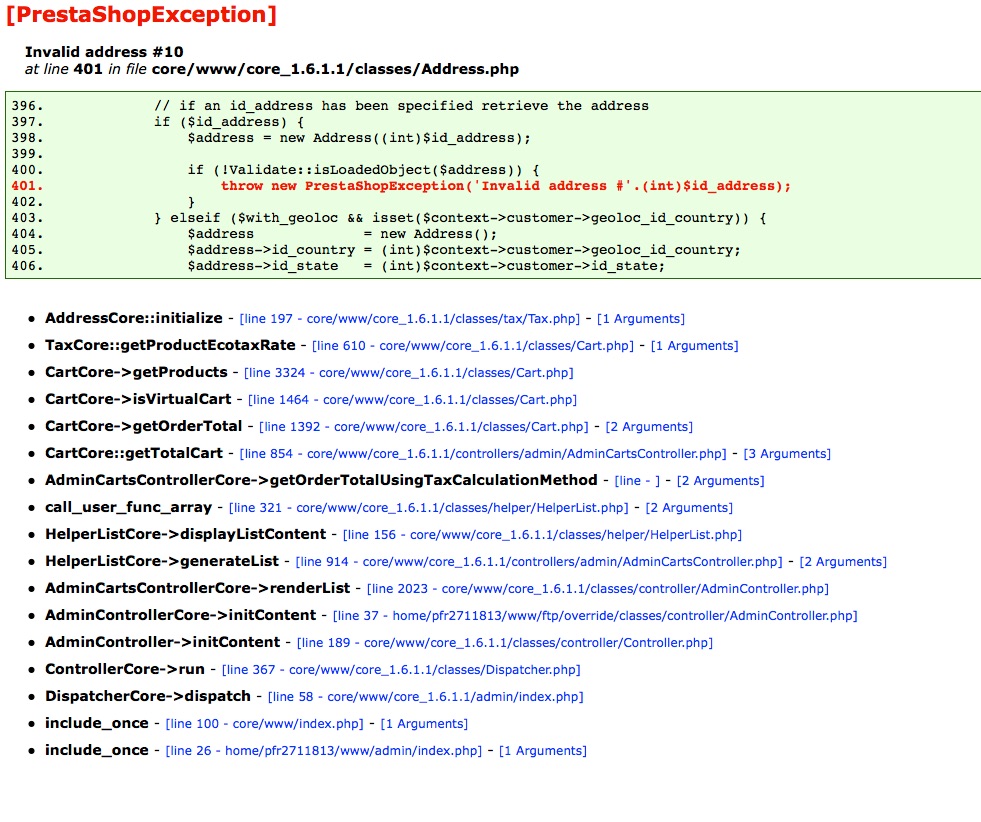Image resolution: width=981 pixels, height=822 pixels.
Task: Open TaxCore::getProductEcotaxRate line 610 Cart.php link
Action: point(473,345)
